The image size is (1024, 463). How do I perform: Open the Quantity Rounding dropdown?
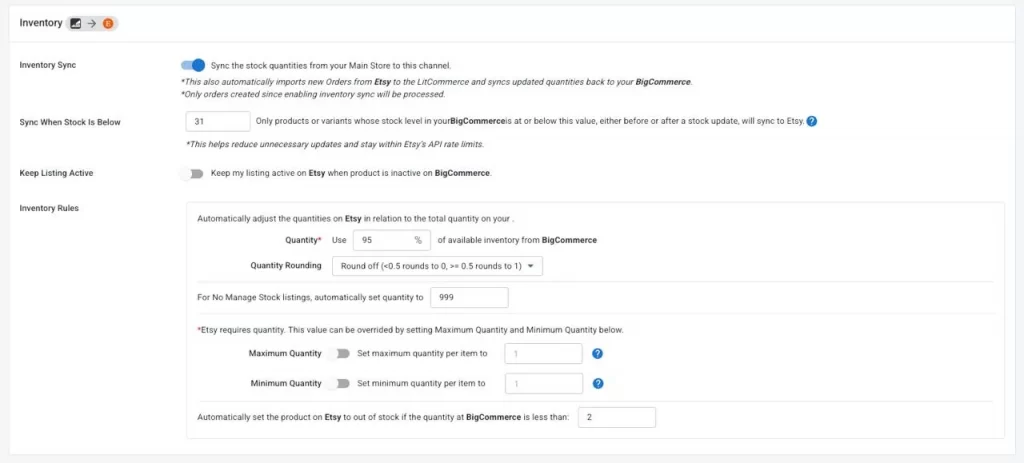438,266
